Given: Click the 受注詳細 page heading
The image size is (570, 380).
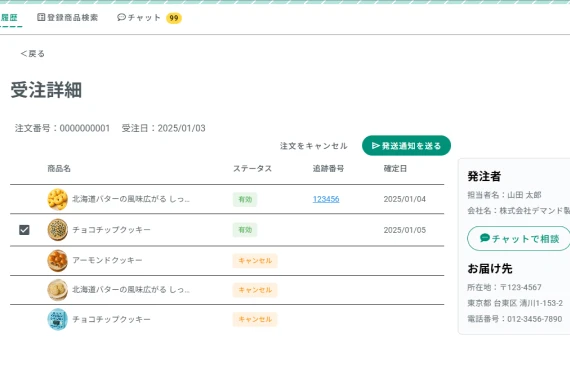Looking at the screenshot, I should click(46, 90).
